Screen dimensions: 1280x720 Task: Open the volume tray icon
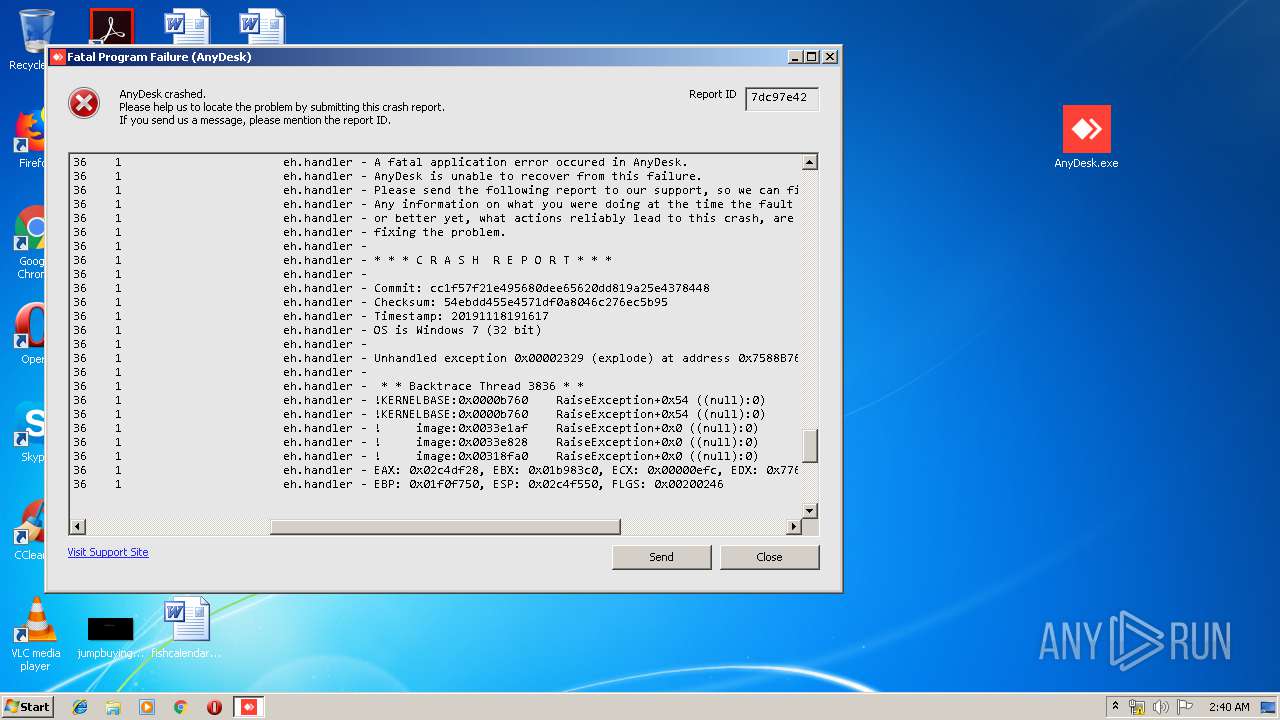(x=1161, y=707)
